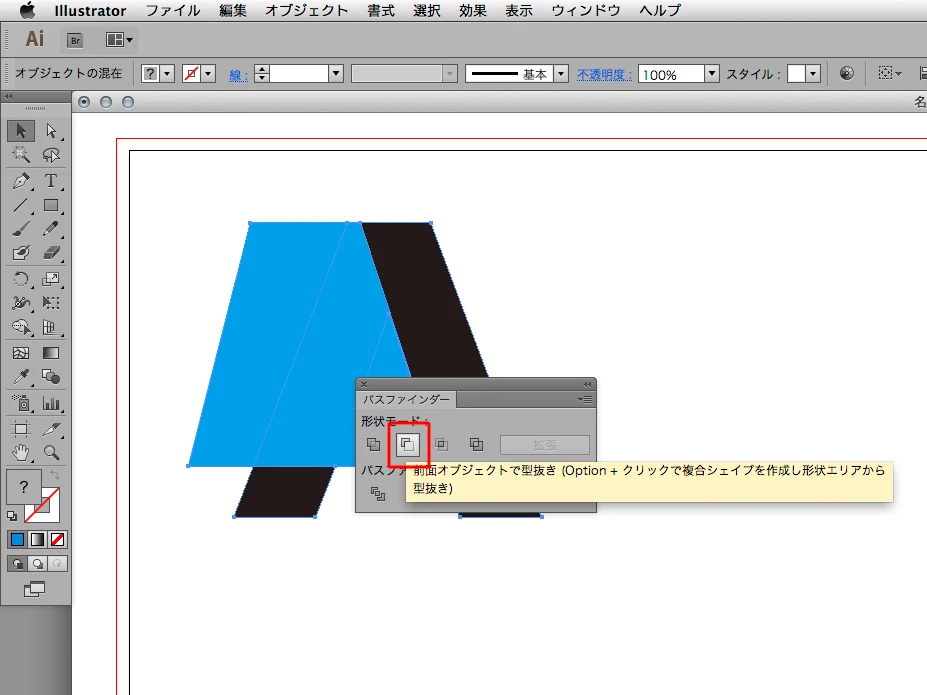Select the Pen tool

(21, 181)
